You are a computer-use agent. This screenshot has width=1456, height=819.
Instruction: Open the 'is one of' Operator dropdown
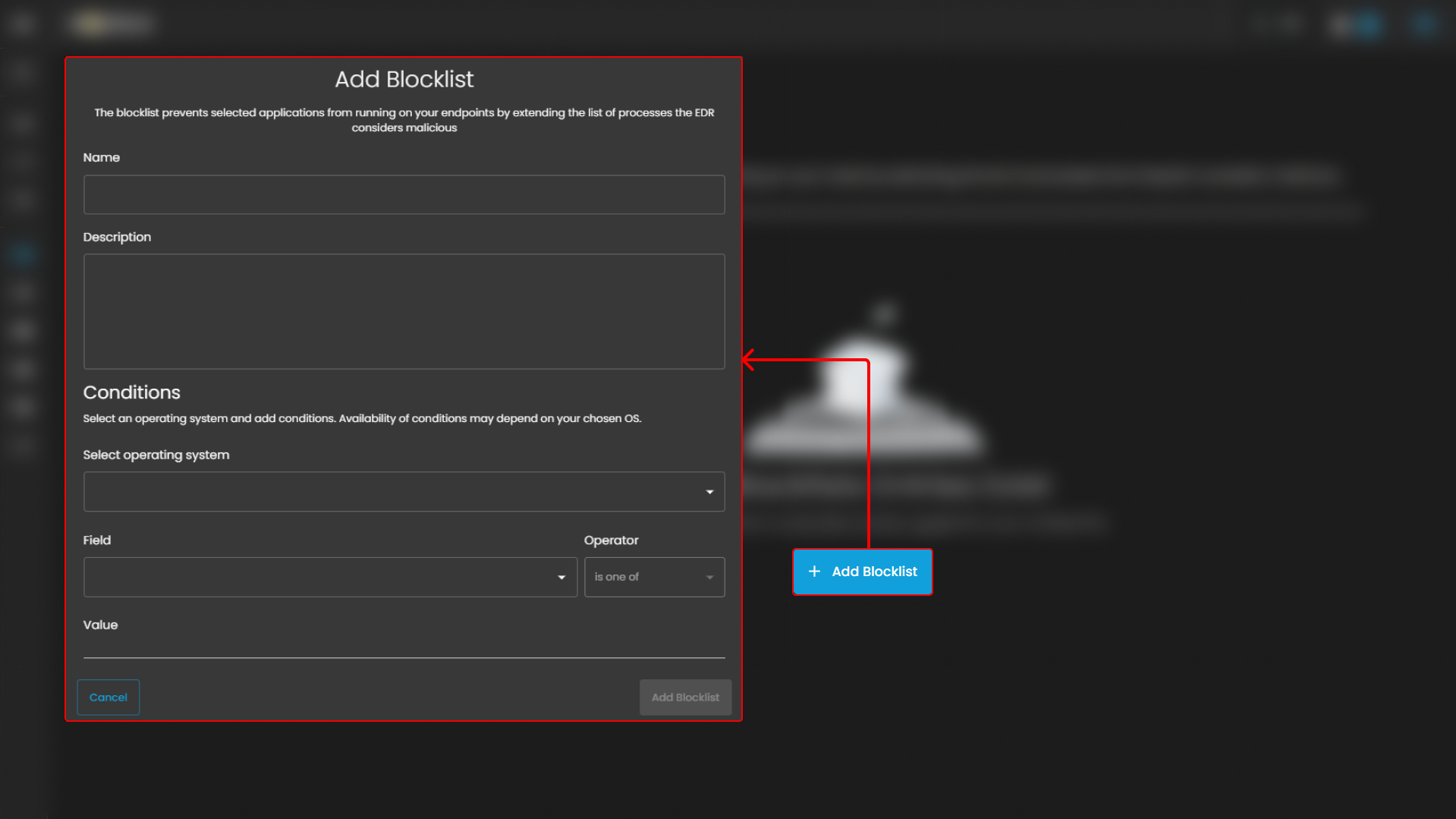(x=653, y=577)
